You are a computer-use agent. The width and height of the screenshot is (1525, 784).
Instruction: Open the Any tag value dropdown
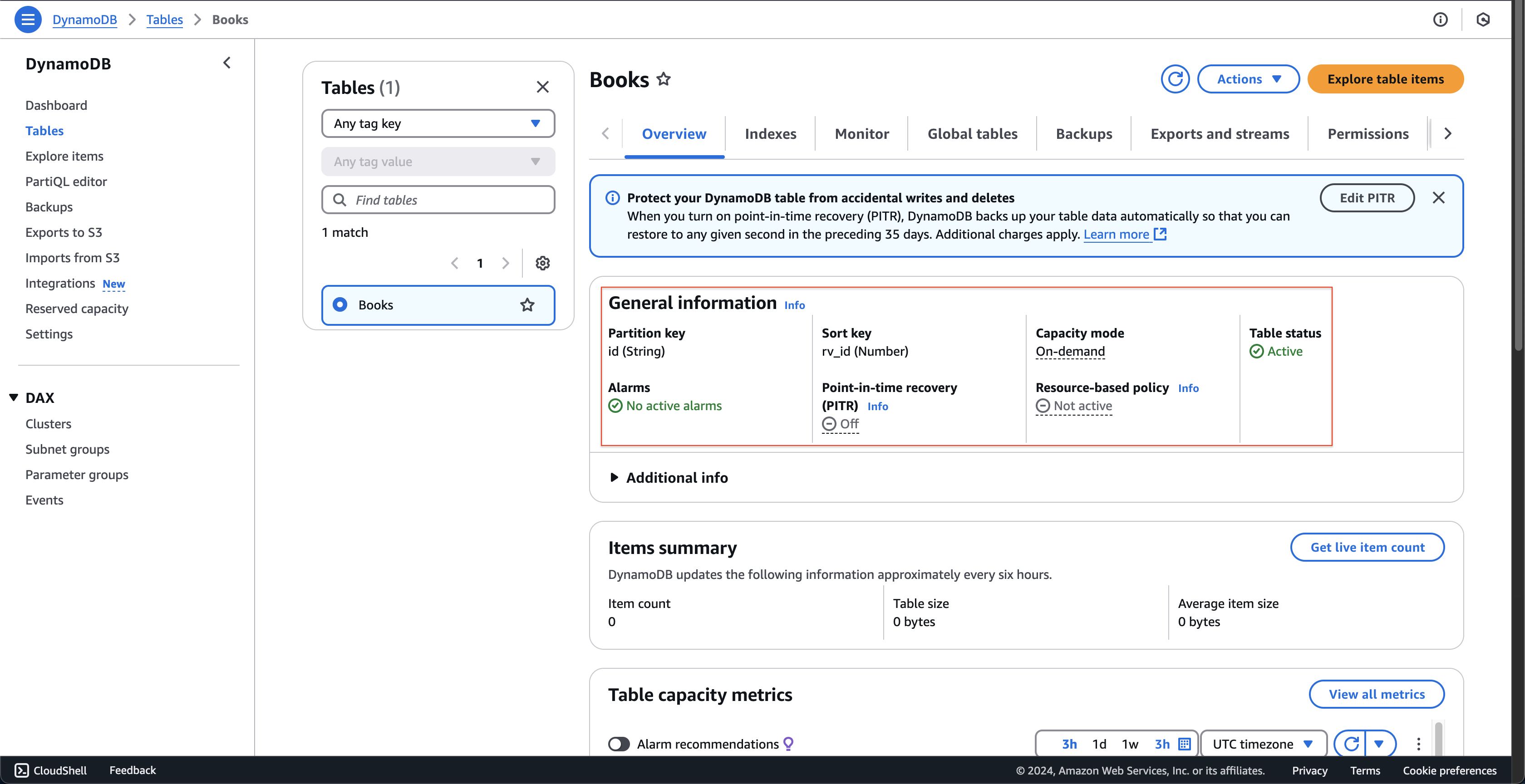tap(438, 162)
